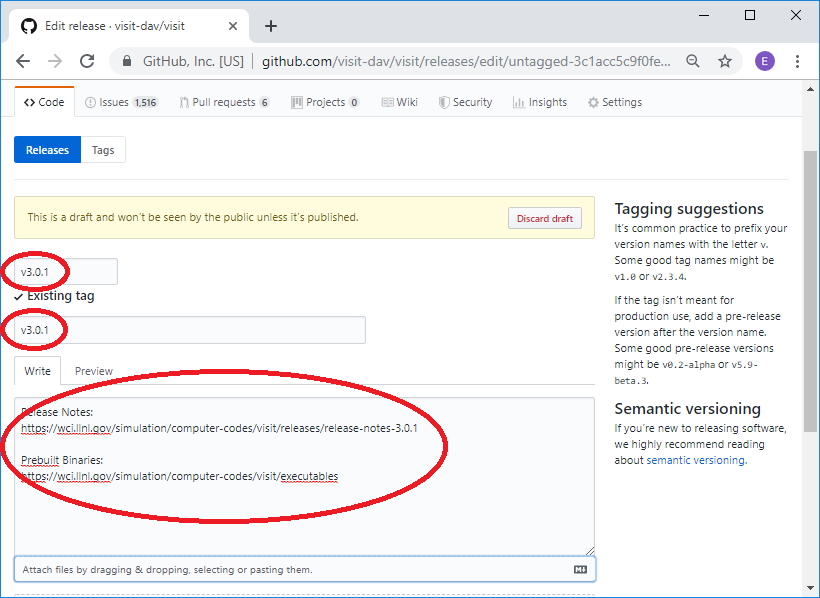
Task: Bookmark this page with the star icon
Action: [724, 61]
